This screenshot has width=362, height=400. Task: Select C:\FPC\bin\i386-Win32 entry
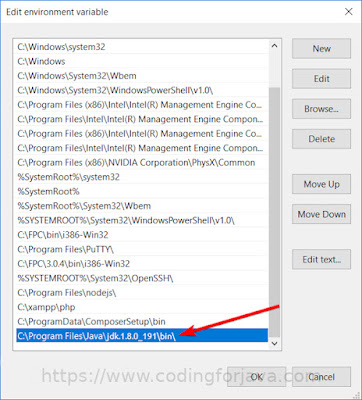[142, 235]
